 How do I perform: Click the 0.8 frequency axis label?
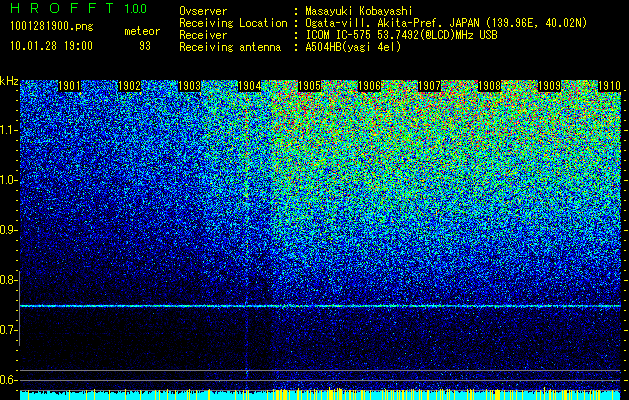click(x=8, y=280)
